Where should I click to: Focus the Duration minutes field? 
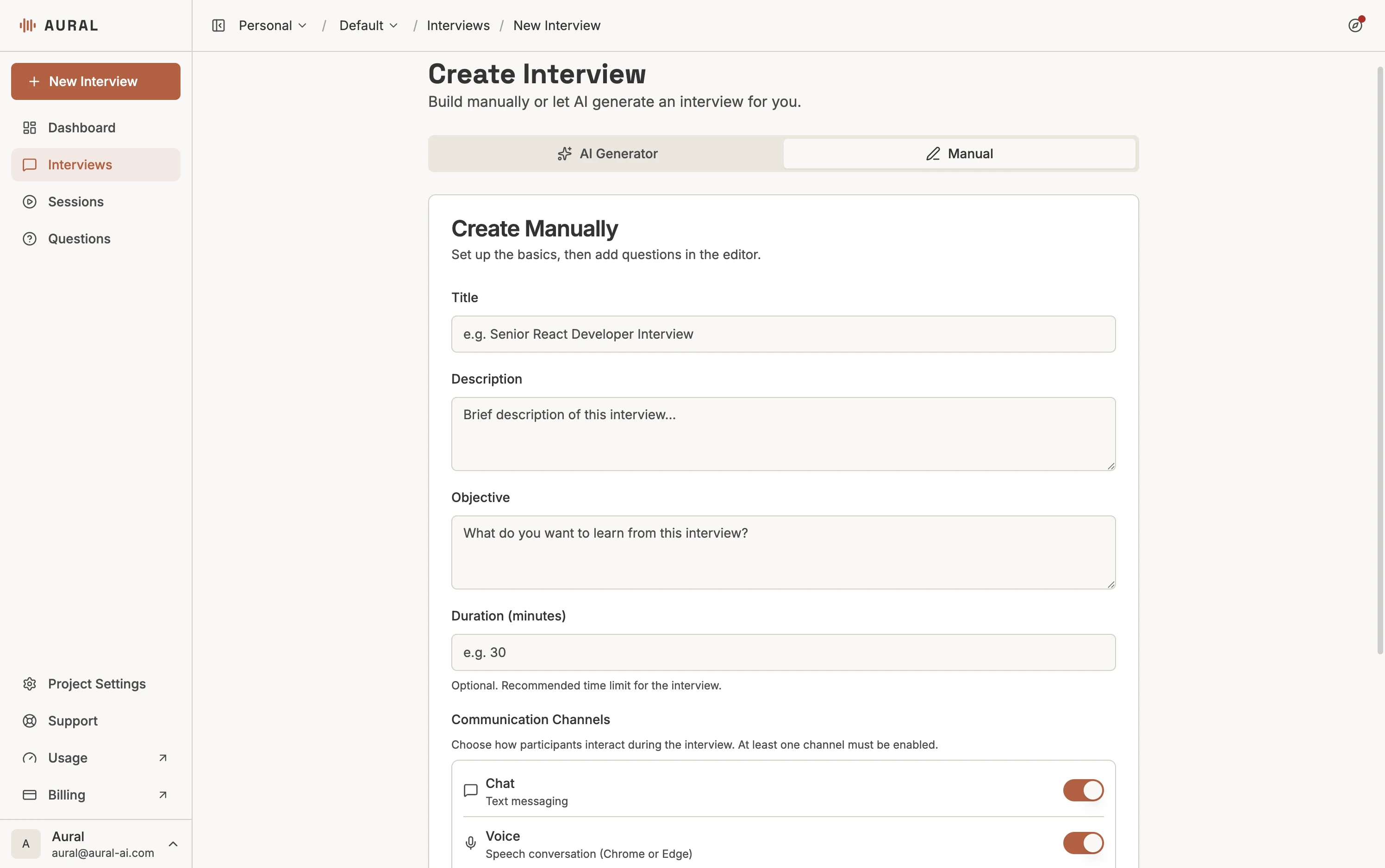pos(783,652)
